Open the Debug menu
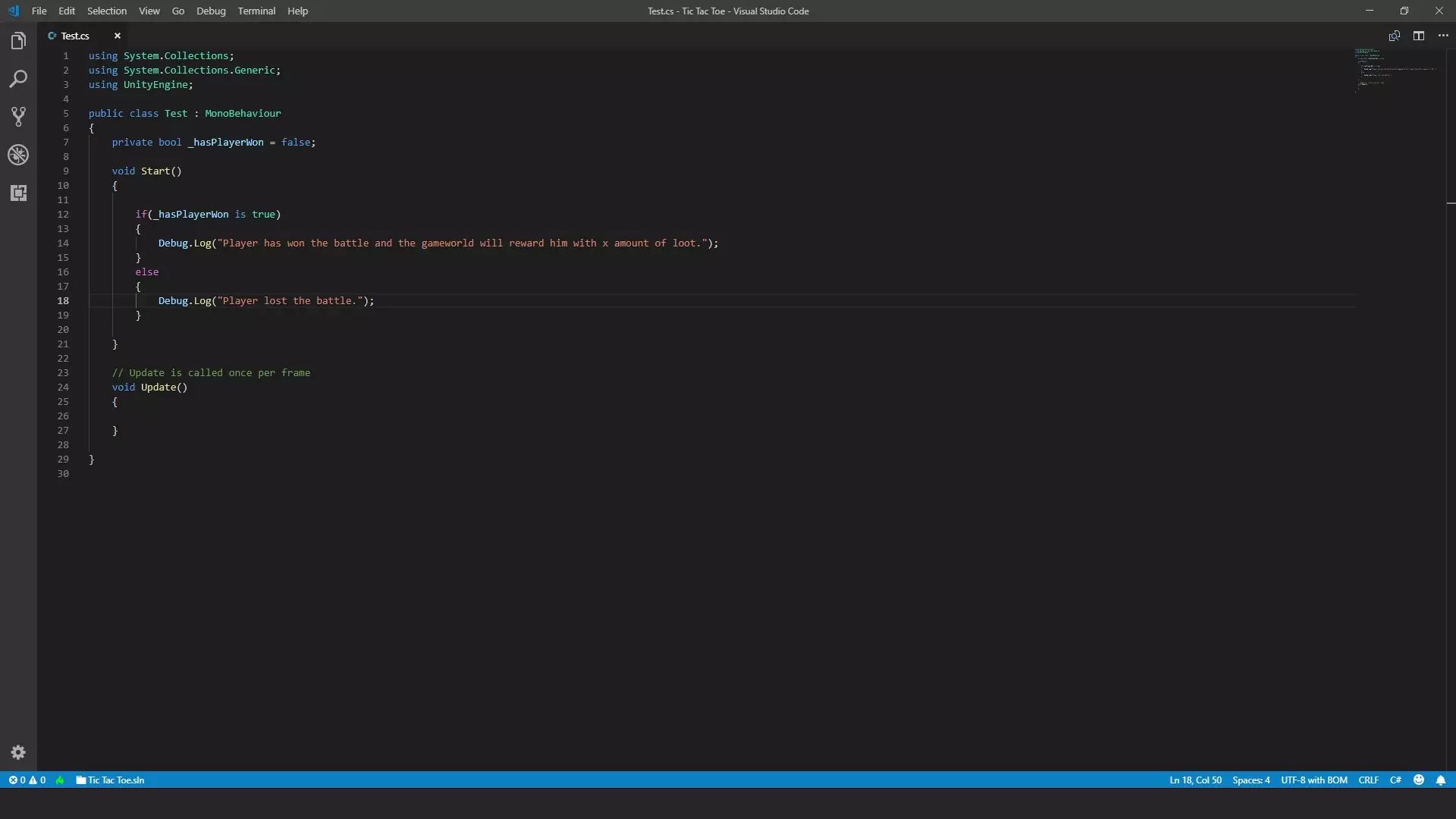The image size is (1456, 819). click(x=211, y=11)
